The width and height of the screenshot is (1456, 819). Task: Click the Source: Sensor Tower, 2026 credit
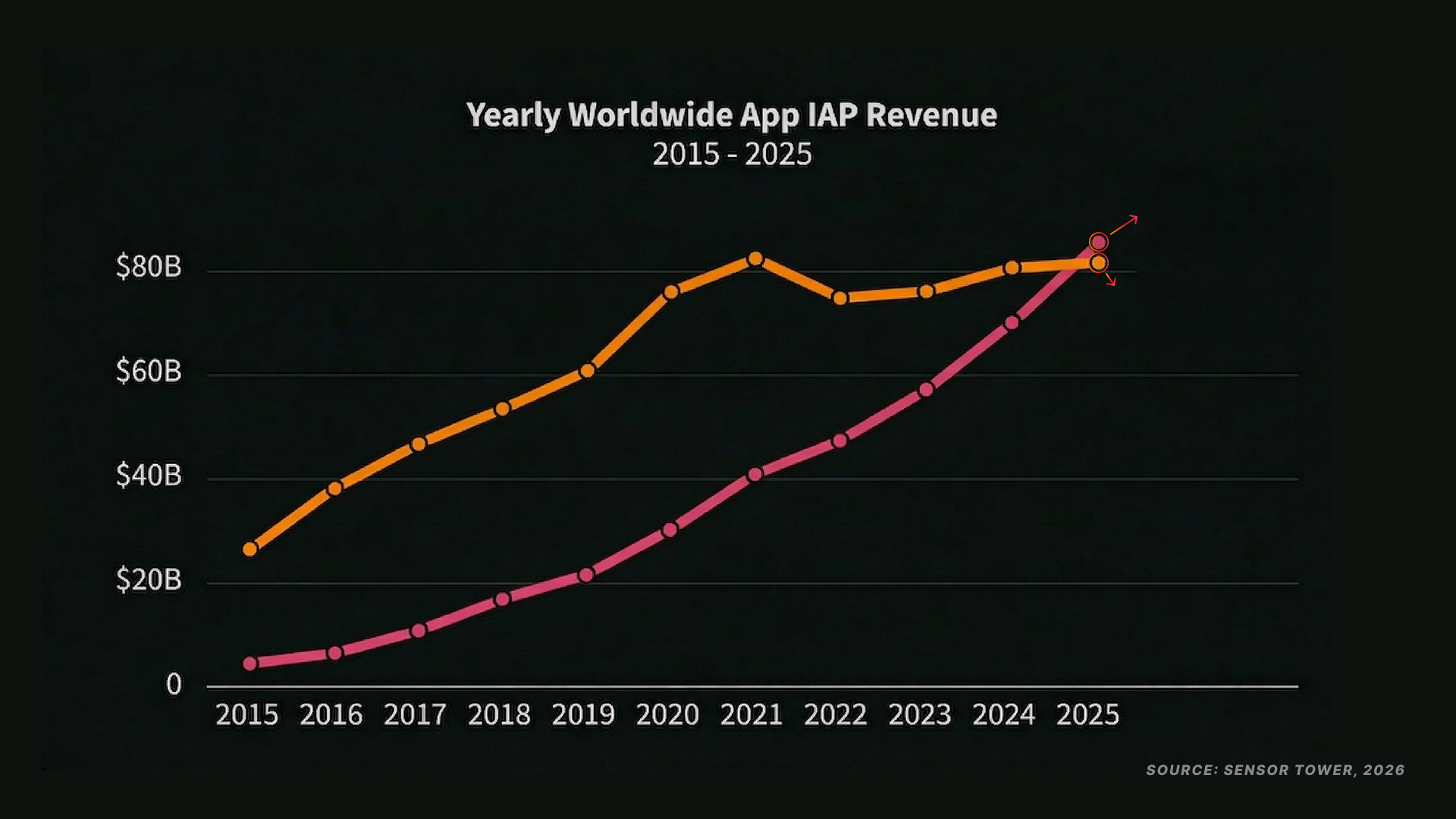(x=1275, y=770)
